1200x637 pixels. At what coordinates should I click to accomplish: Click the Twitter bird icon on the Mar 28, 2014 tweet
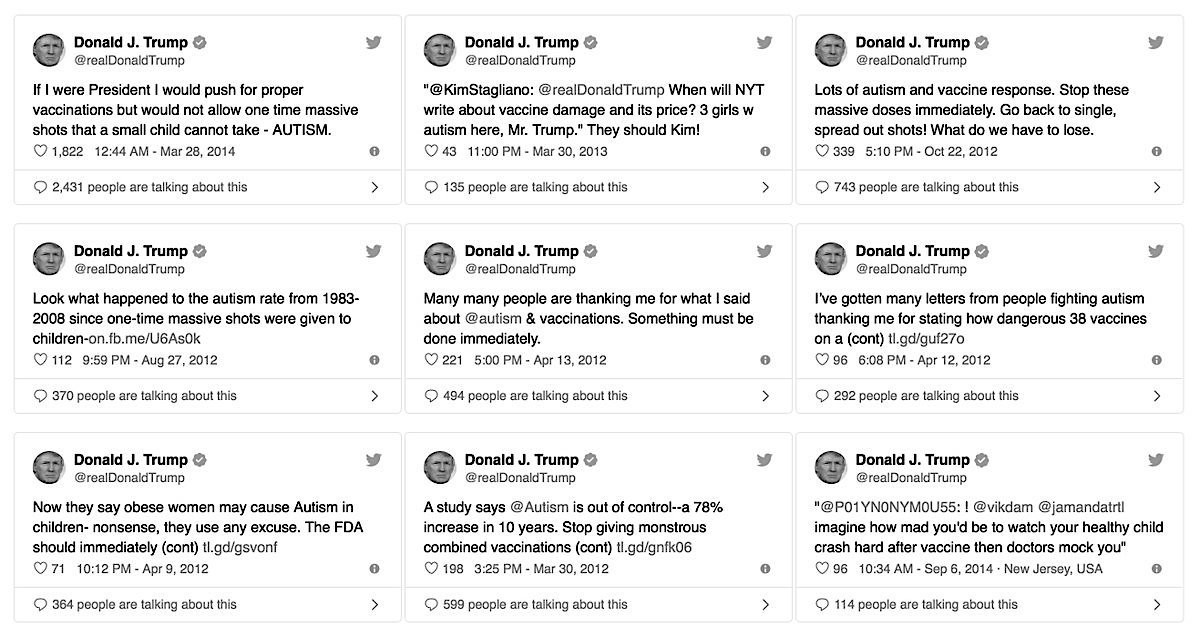[x=373, y=43]
